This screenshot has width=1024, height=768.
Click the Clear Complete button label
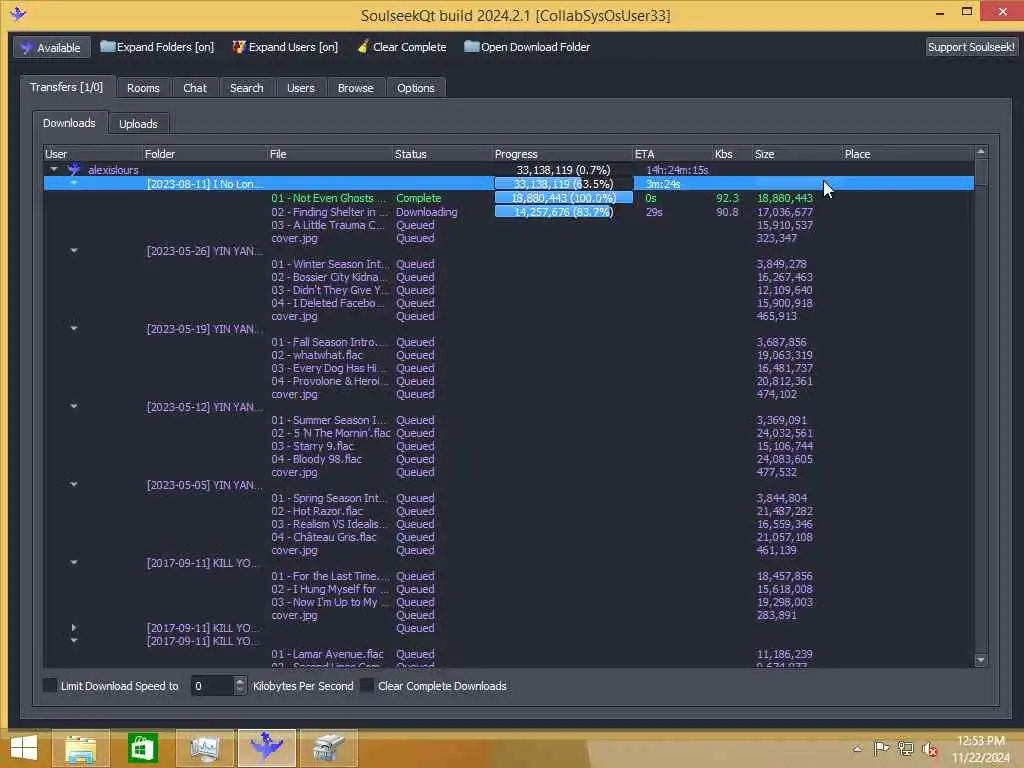point(409,47)
